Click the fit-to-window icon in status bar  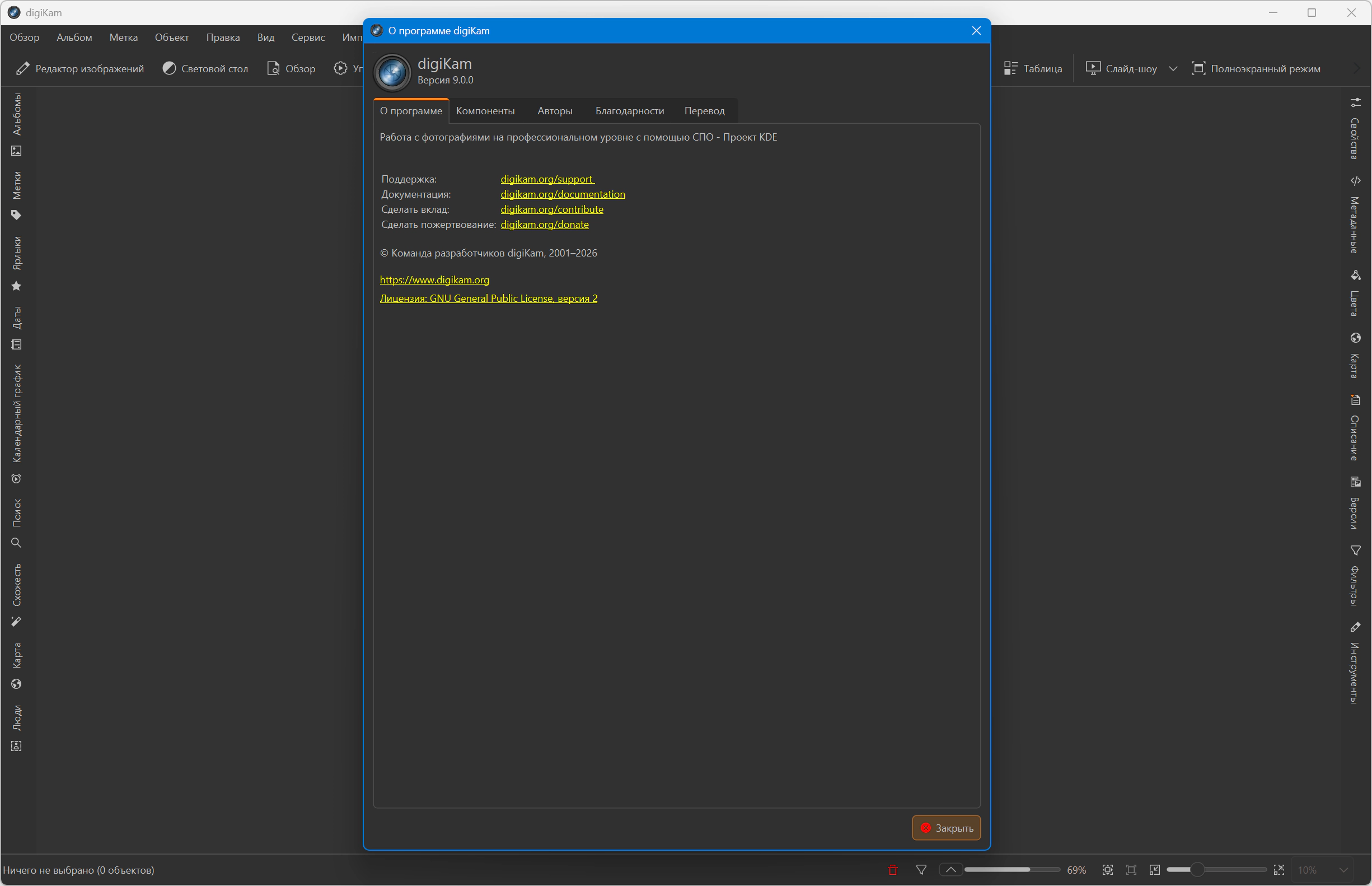(x=1107, y=870)
